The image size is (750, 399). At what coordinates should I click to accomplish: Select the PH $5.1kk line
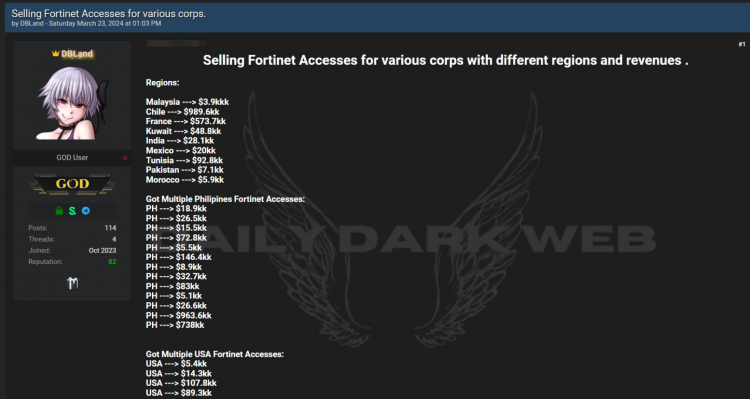coord(174,296)
